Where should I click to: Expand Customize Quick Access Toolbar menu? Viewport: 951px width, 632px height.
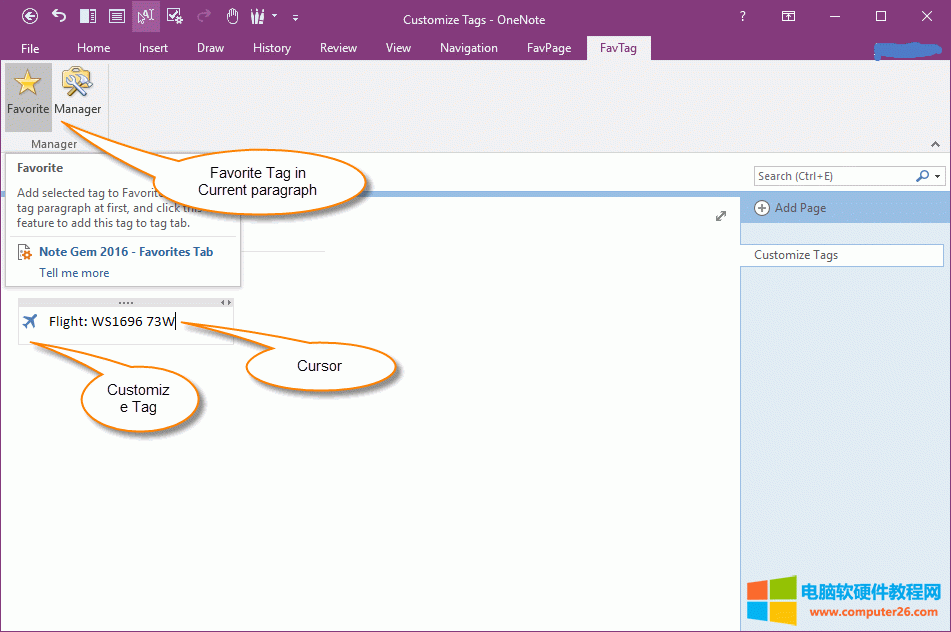[295, 17]
